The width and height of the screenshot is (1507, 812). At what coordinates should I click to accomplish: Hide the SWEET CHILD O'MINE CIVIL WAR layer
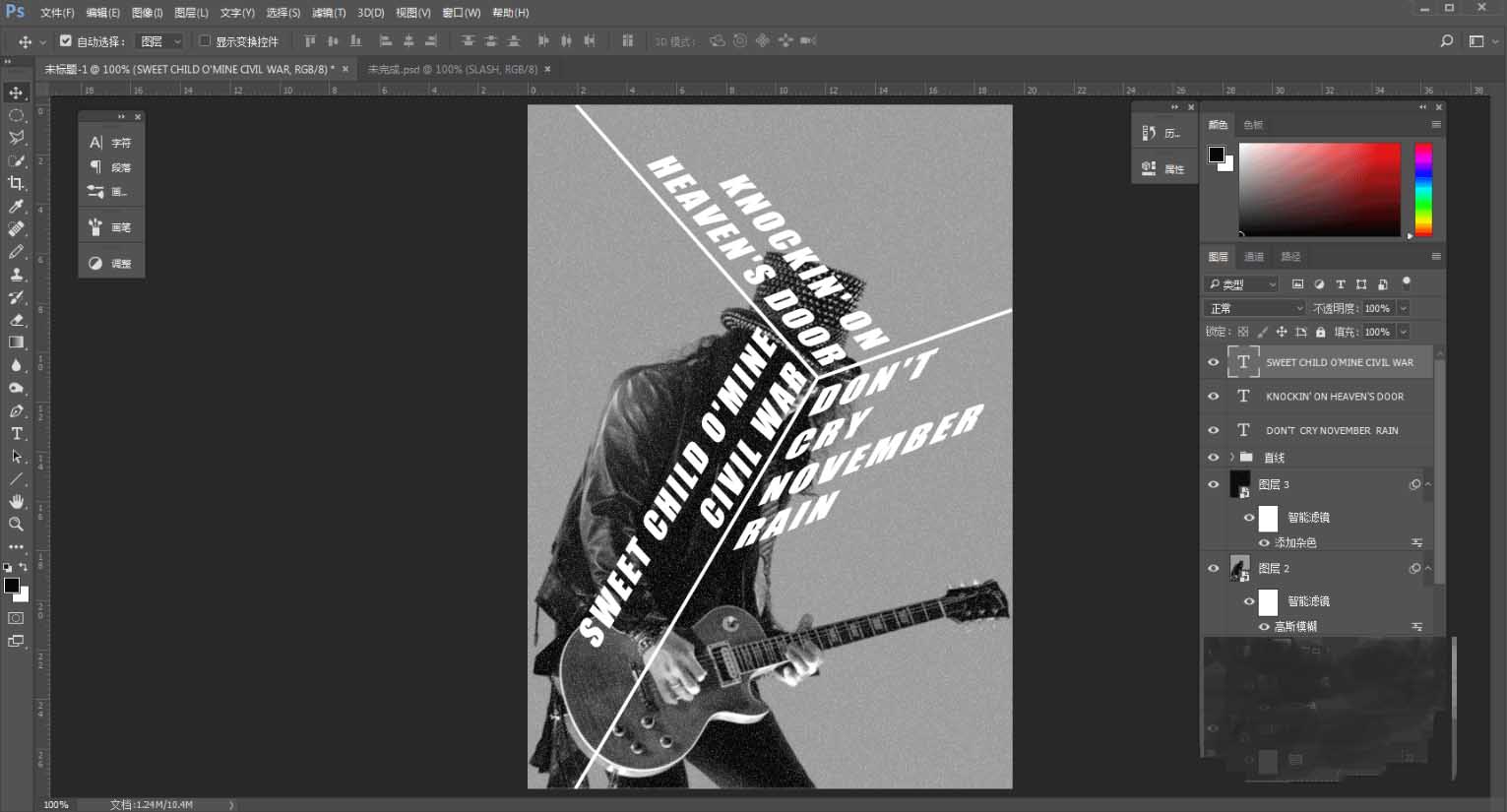point(1213,362)
